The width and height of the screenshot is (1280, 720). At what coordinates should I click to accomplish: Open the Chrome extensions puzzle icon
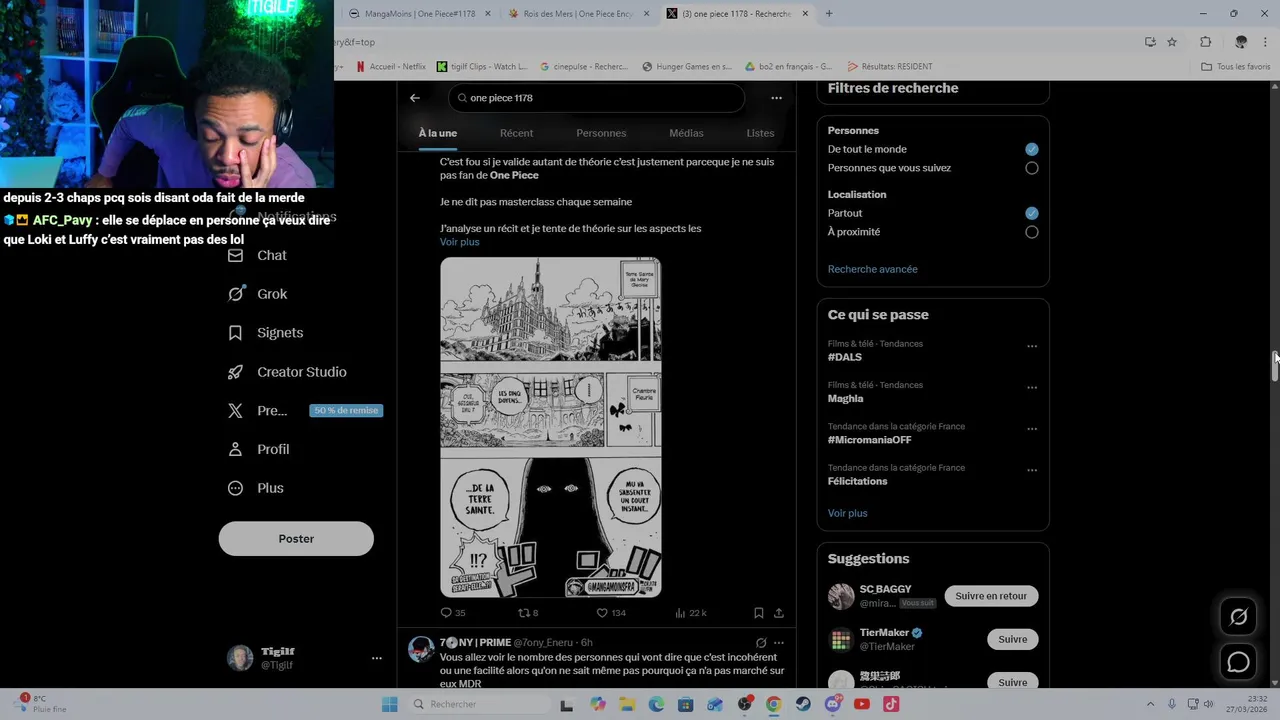click(x=1205, y=42)
